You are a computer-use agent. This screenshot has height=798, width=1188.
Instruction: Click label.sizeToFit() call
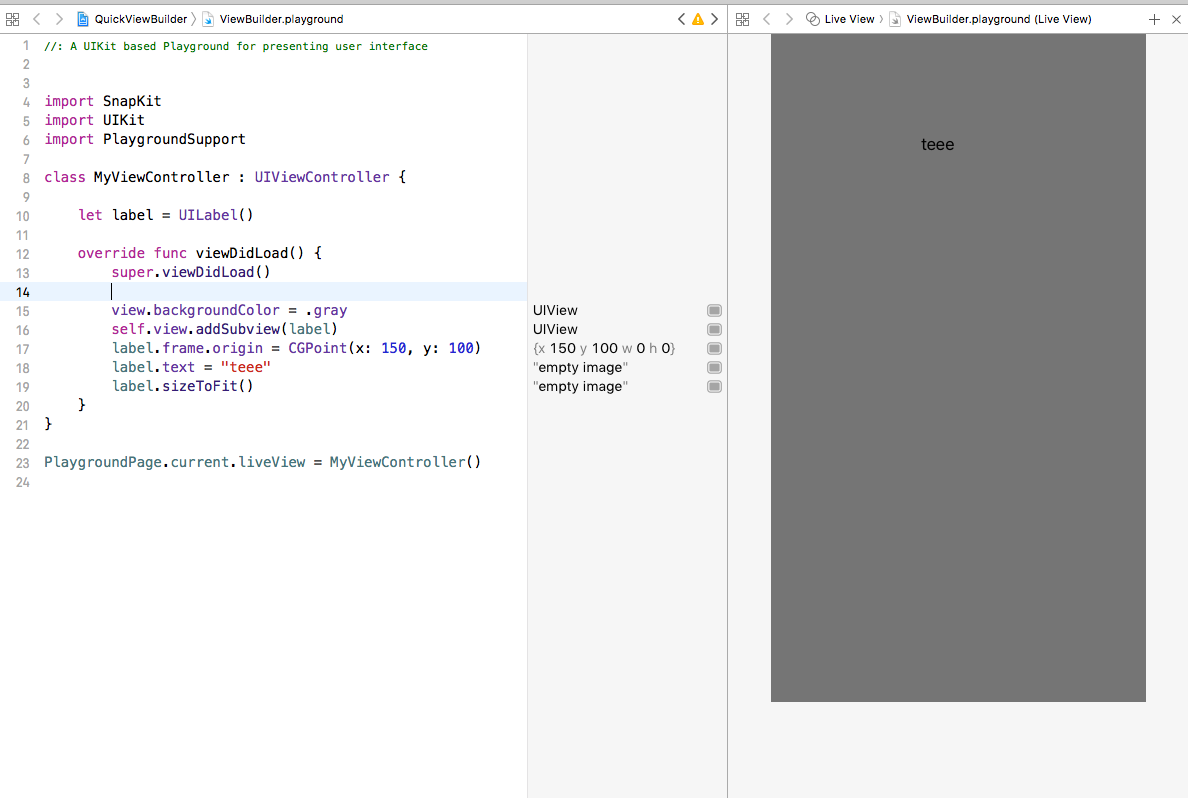tap(183, 386)
